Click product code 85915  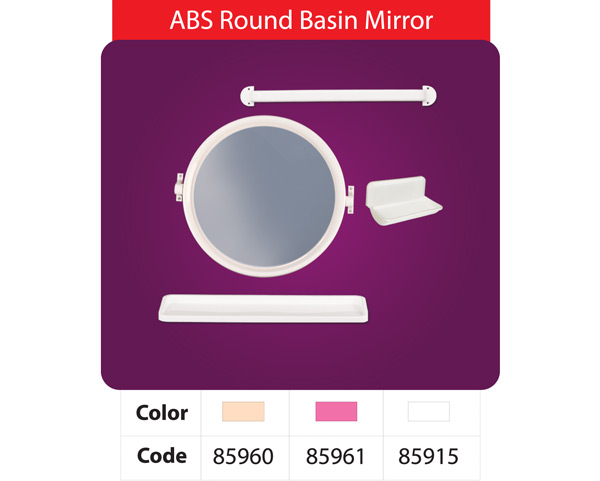(x=428, y=456)
